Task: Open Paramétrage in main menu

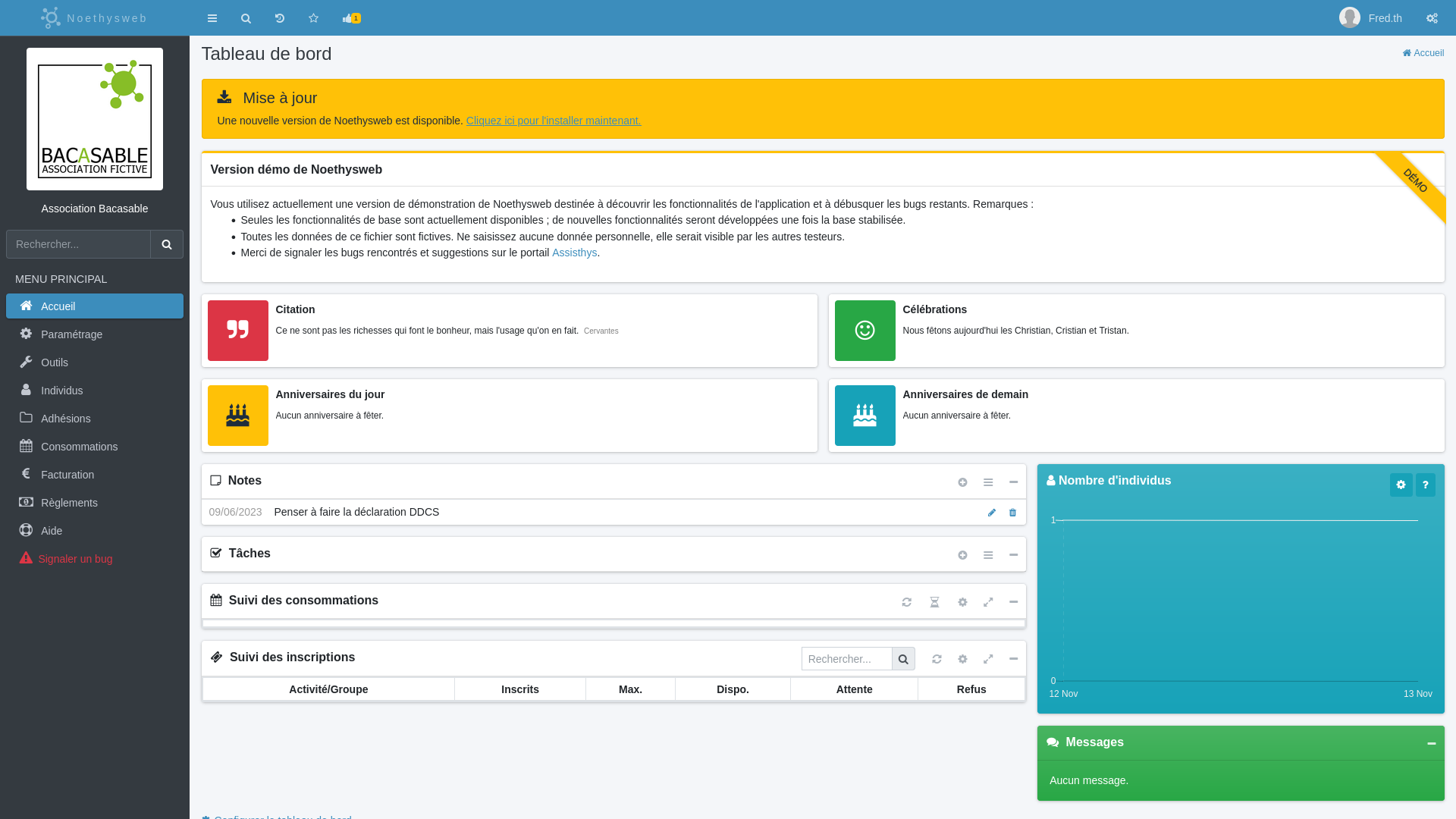Action: point(71,334)
